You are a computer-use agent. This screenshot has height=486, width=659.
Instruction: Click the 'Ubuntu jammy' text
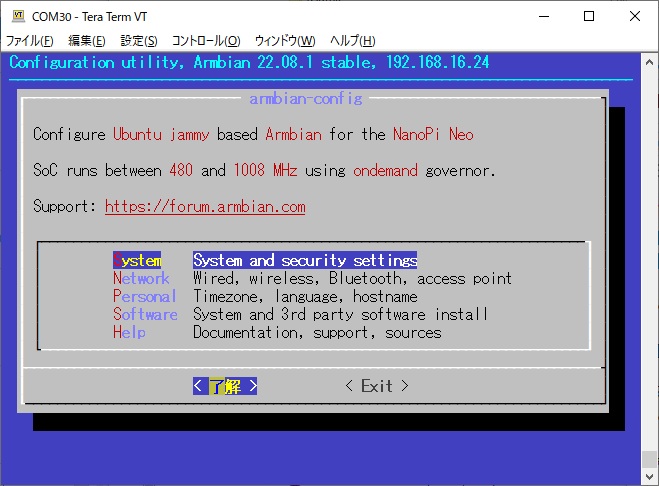tap(161, 134)
